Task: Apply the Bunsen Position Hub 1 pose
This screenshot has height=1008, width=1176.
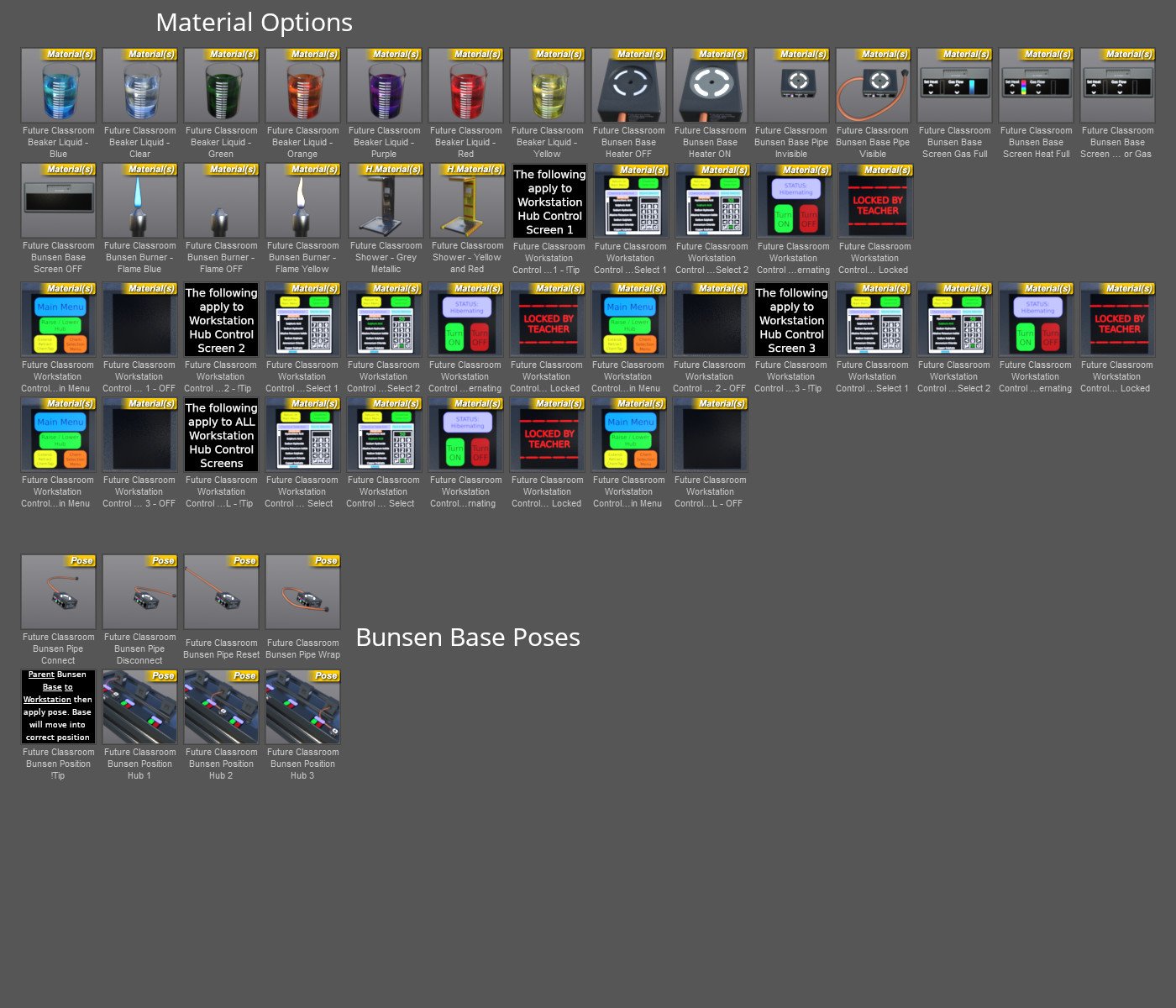Action: coord(139,706)
